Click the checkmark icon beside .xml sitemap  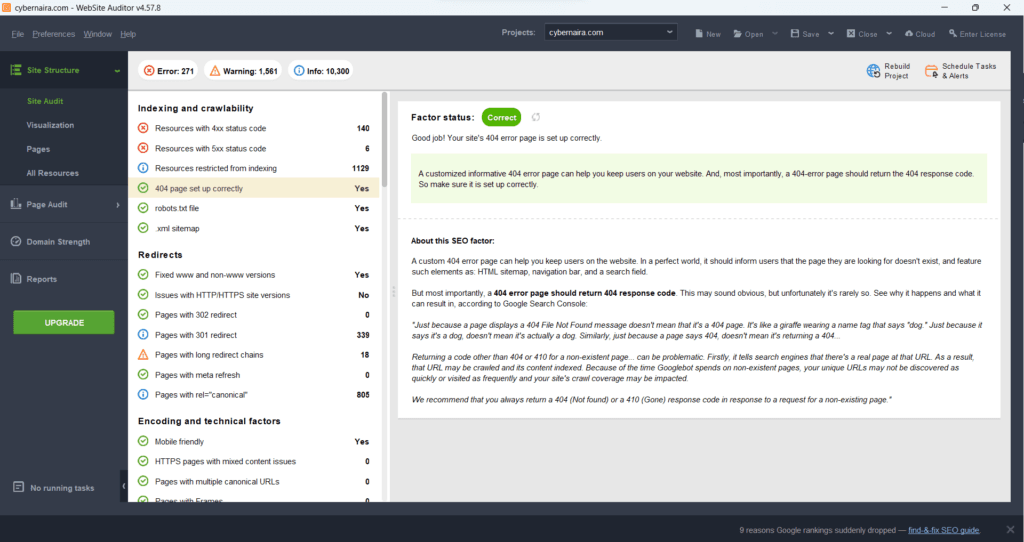click(143, 228)
